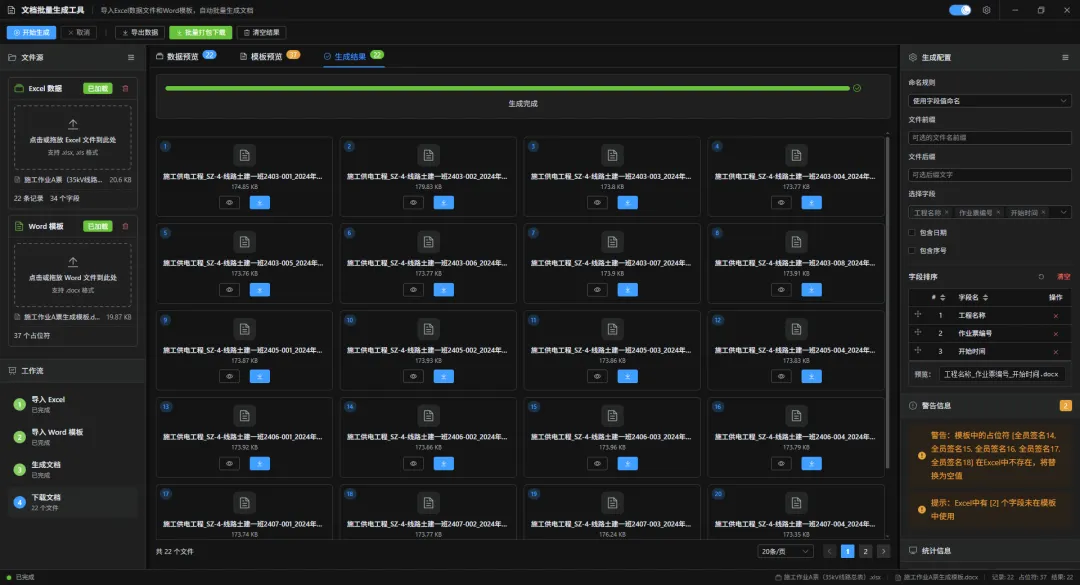The height and width of the screenshot is (585, 1080).
Task: Sort by the 字段名 column arrows
Action: coord(986,298)
